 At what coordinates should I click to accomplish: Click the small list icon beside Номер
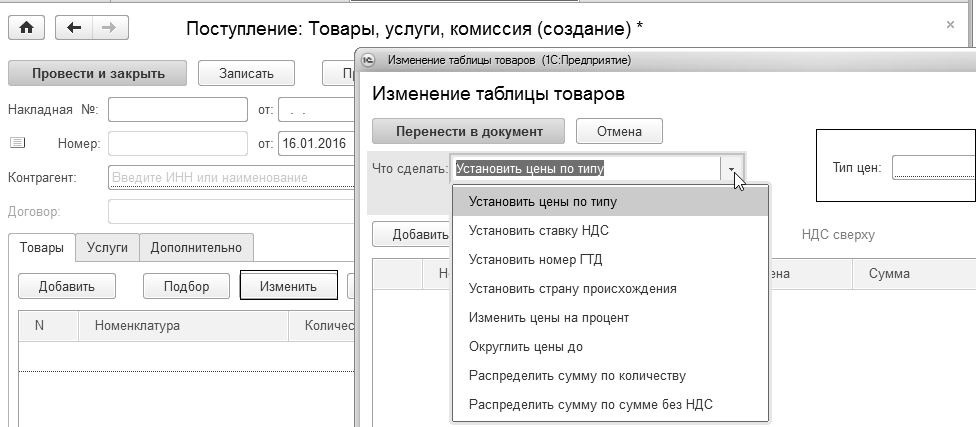click(x=16, y=143)
